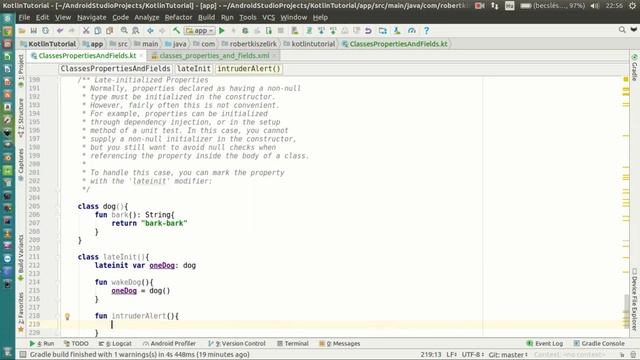Click the Open folder toolbar icon

(22, 31)
